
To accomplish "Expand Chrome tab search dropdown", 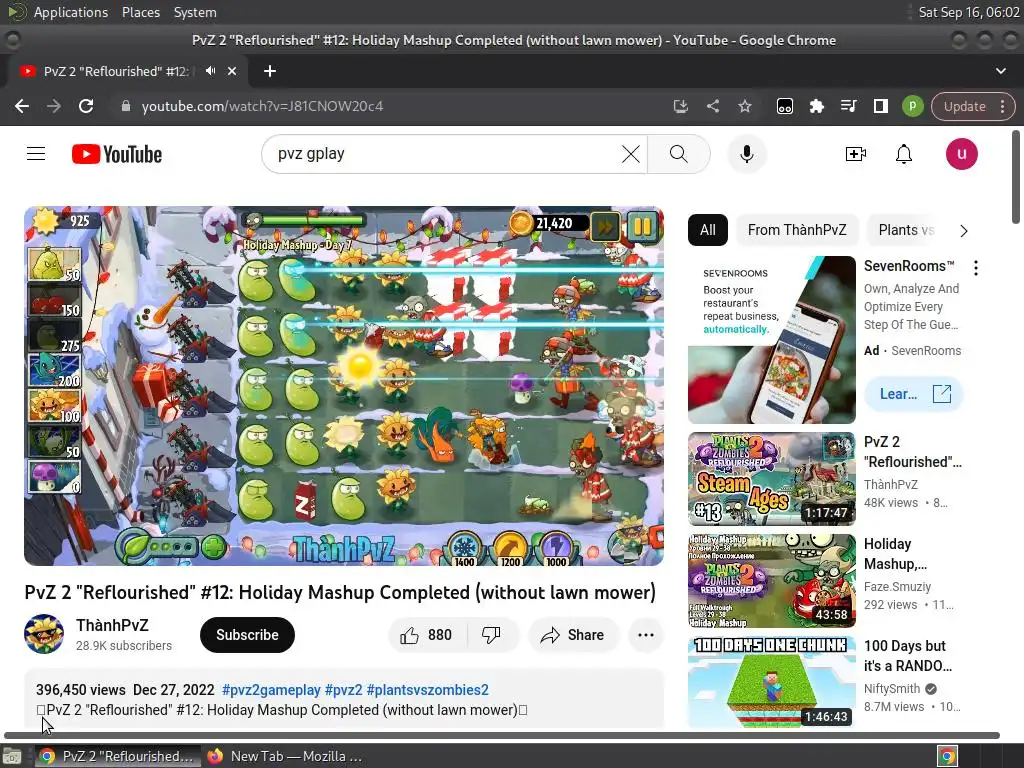I will point(1000,71).
